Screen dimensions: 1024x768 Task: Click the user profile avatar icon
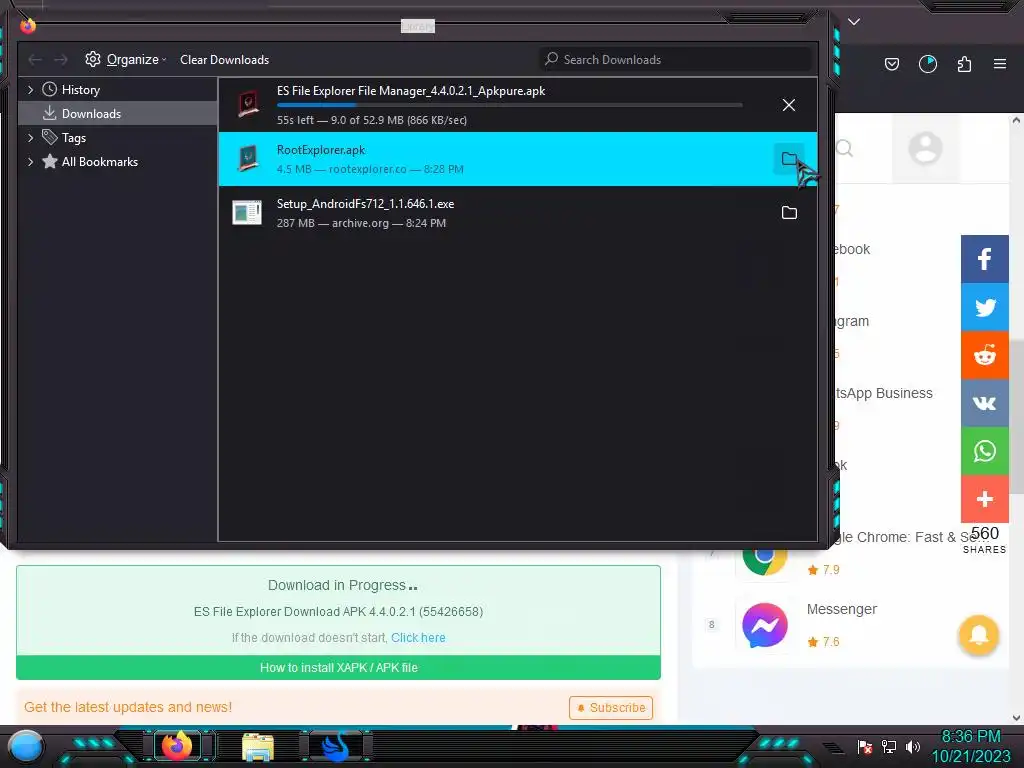(925, 148)
